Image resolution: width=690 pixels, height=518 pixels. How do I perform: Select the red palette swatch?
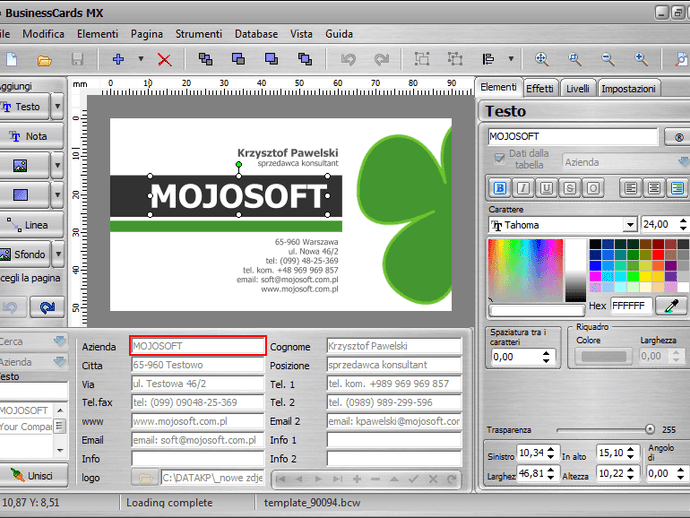tap(658, 254)
